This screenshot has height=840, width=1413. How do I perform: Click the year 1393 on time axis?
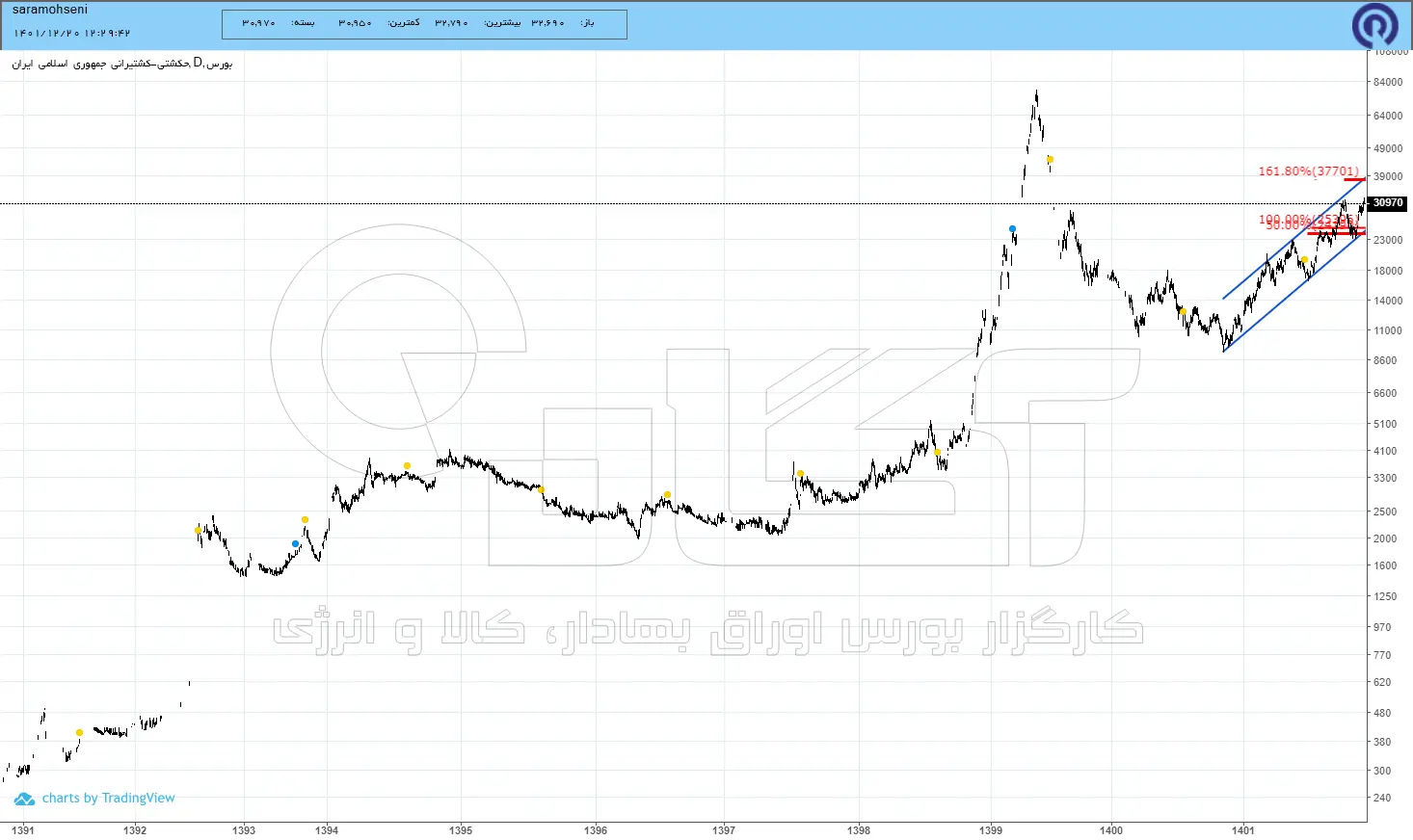[244, 830]
